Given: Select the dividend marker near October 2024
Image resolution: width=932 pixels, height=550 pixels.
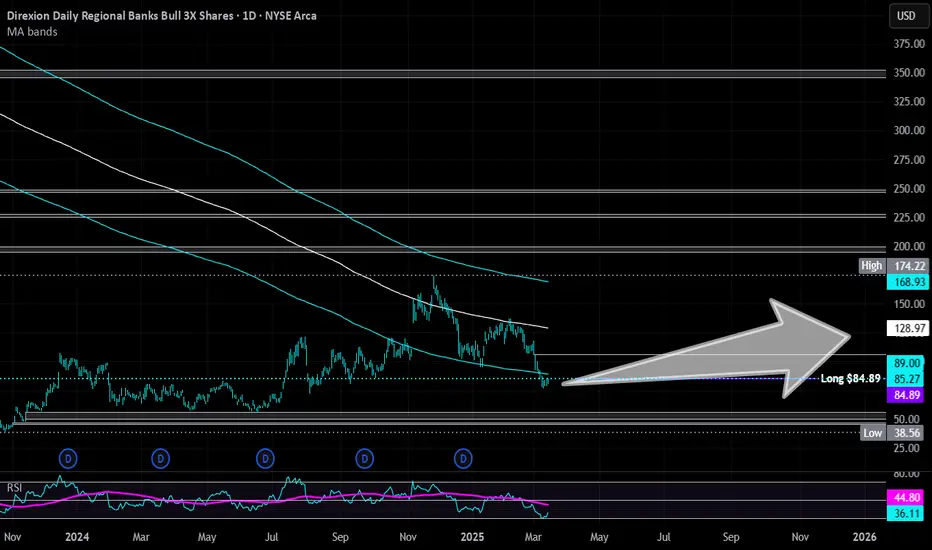Looking at the screenshot, I should (x=364, y=458).
